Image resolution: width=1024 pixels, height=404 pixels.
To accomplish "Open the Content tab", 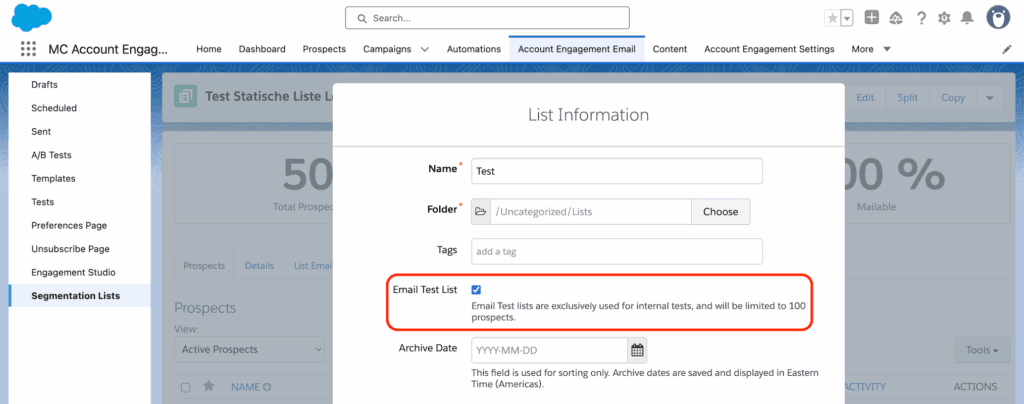I will click(670, 49).
